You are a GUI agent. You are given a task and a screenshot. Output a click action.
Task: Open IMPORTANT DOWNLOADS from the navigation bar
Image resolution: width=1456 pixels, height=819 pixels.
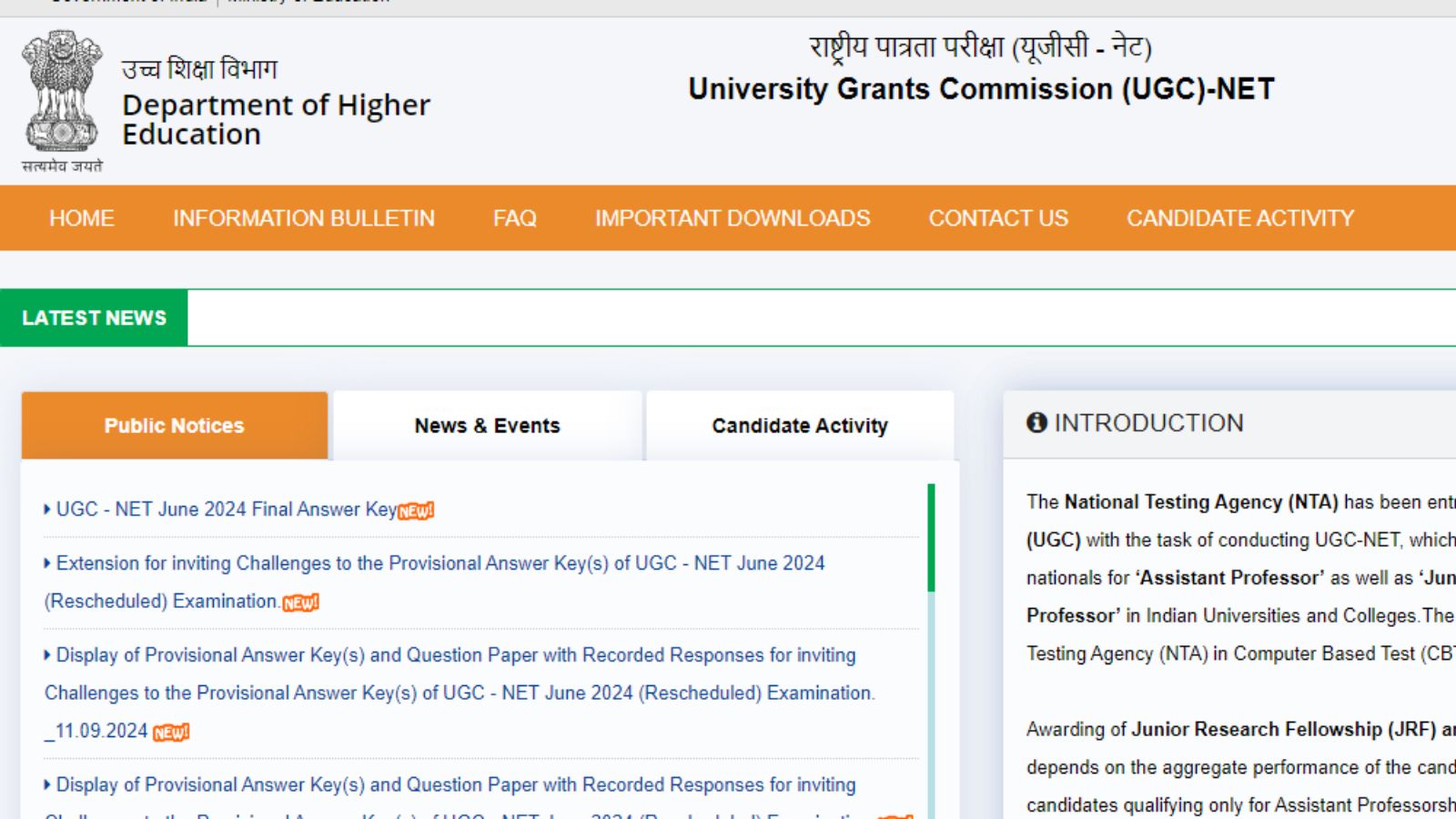pos(732,218)
